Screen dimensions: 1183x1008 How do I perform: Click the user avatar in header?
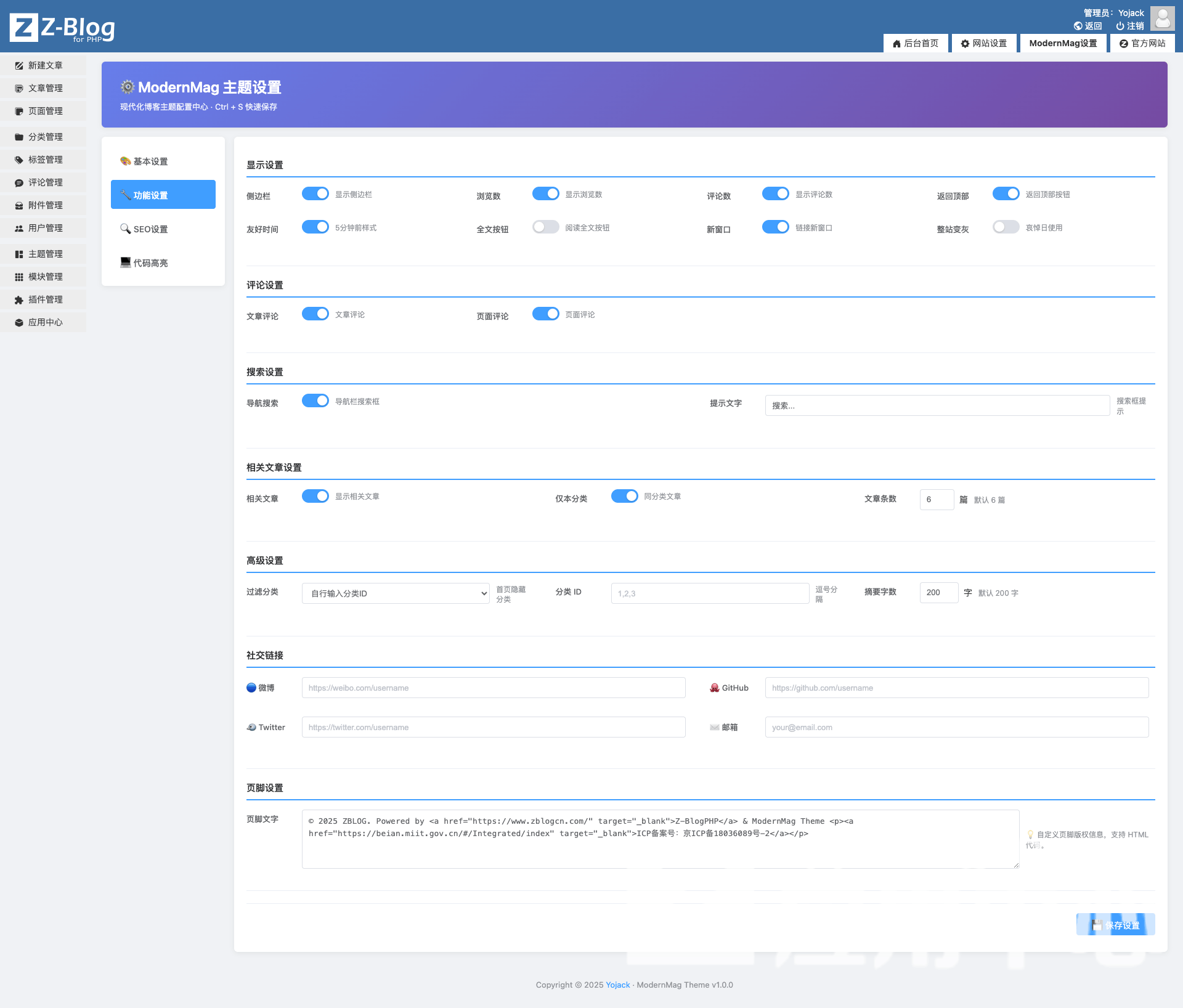(x=1162, y=18)
